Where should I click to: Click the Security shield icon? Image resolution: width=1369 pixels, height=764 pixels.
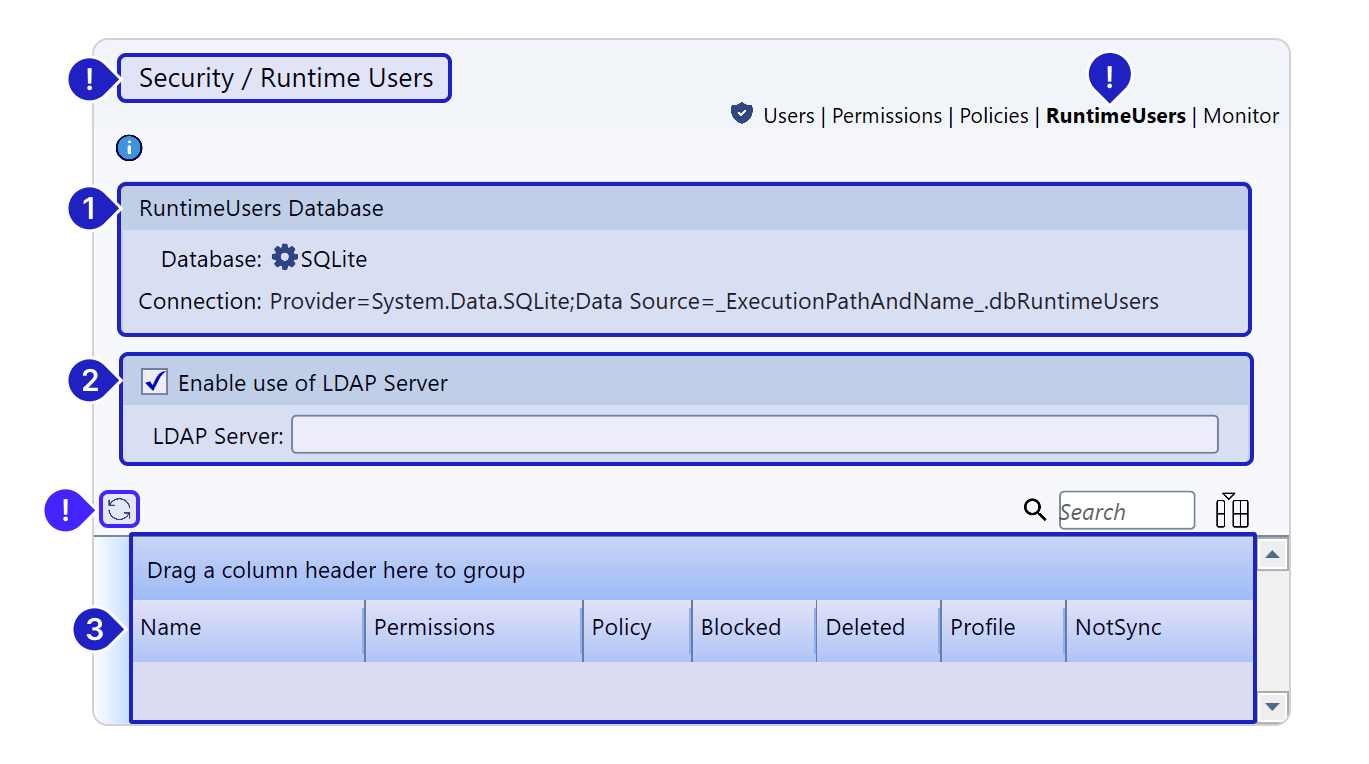click(x=741, y=114)
